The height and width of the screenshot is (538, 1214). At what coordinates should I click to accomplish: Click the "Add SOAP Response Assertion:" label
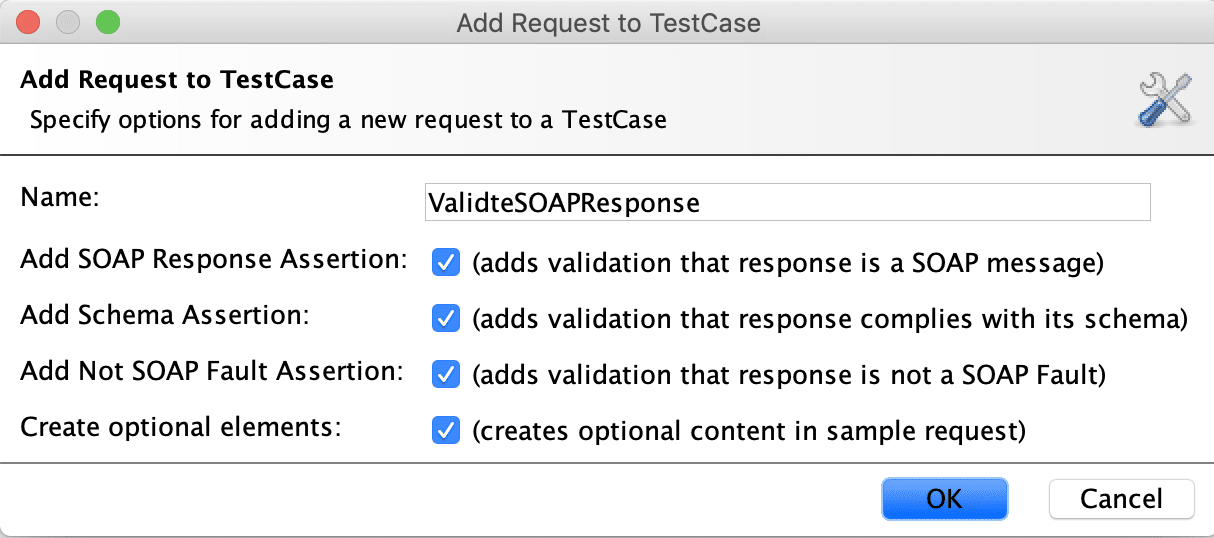[214, 259]
